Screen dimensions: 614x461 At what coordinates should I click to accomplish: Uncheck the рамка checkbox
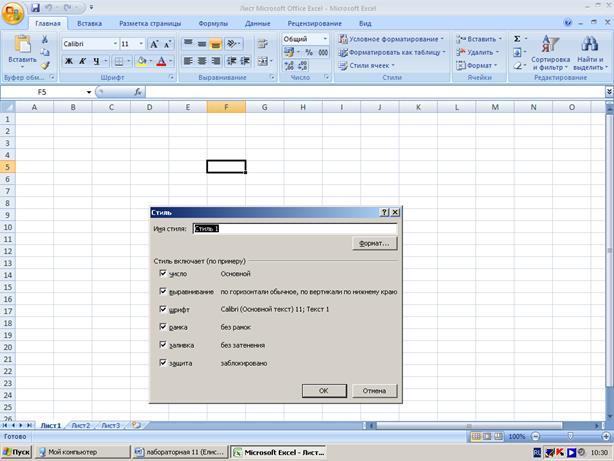[163, 327]
